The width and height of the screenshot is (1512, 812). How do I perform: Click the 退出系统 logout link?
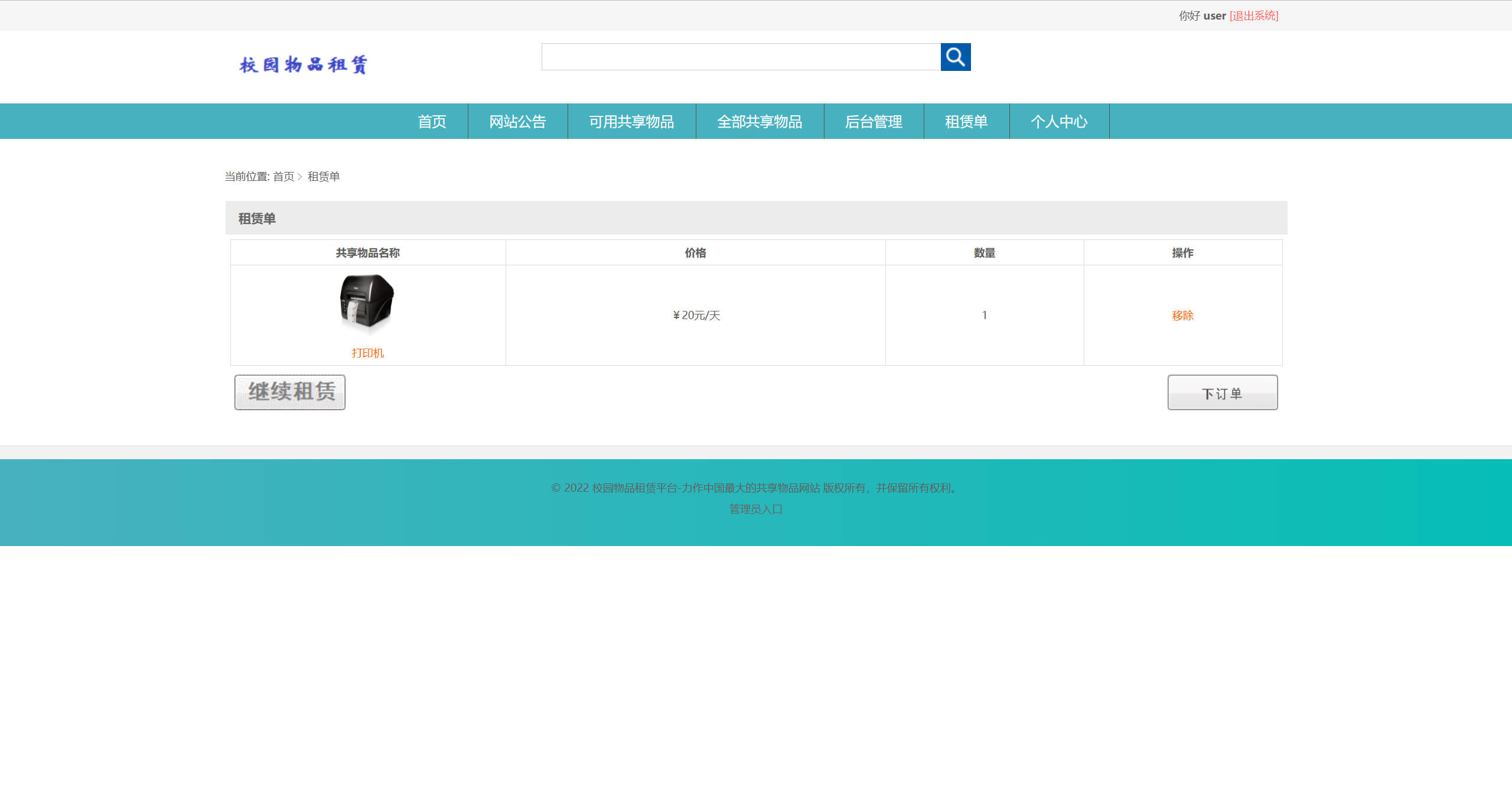pyautogui.click(x=1253, y=16)
